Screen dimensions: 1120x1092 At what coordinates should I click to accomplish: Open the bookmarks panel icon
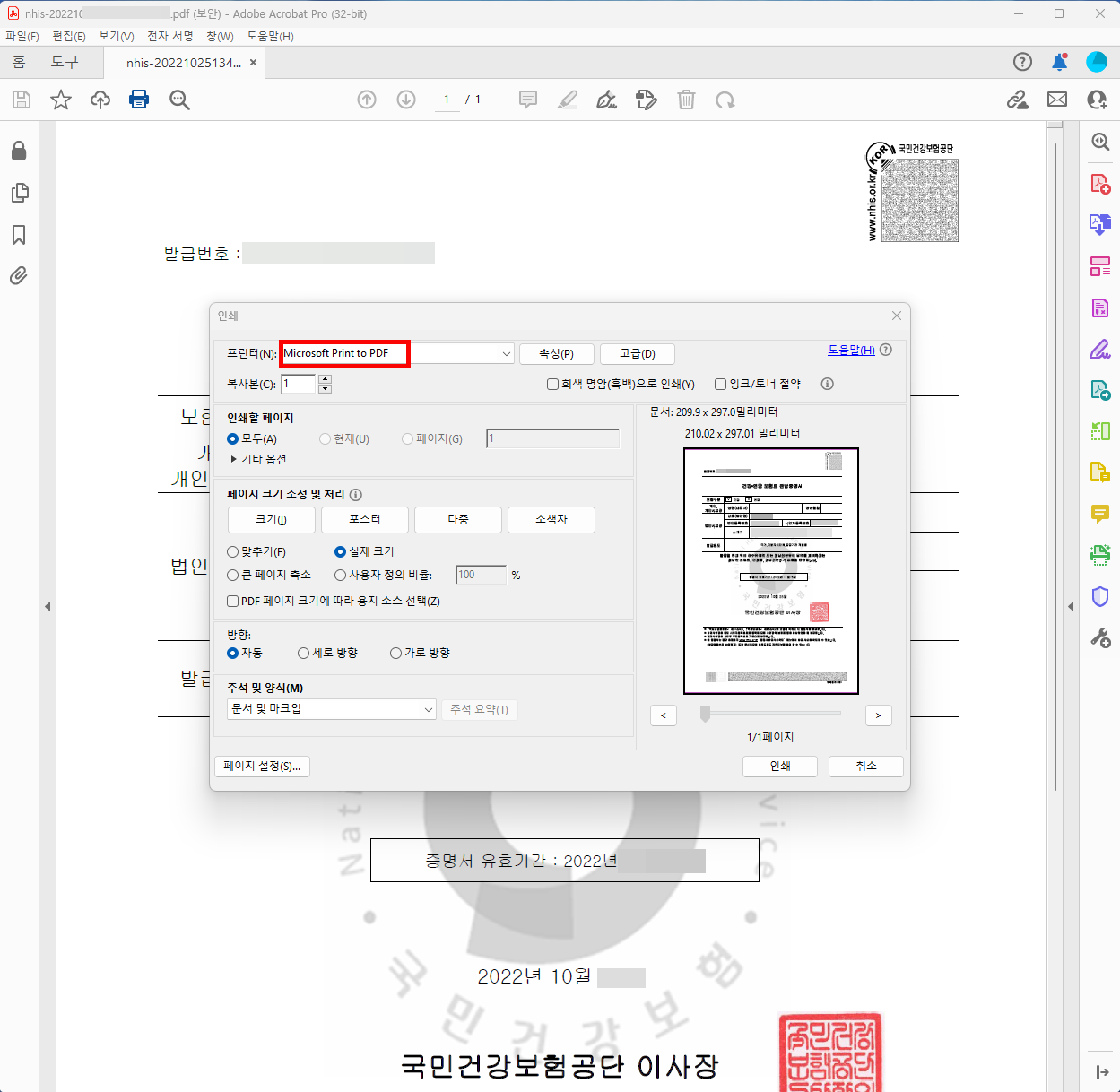point(19,235)
